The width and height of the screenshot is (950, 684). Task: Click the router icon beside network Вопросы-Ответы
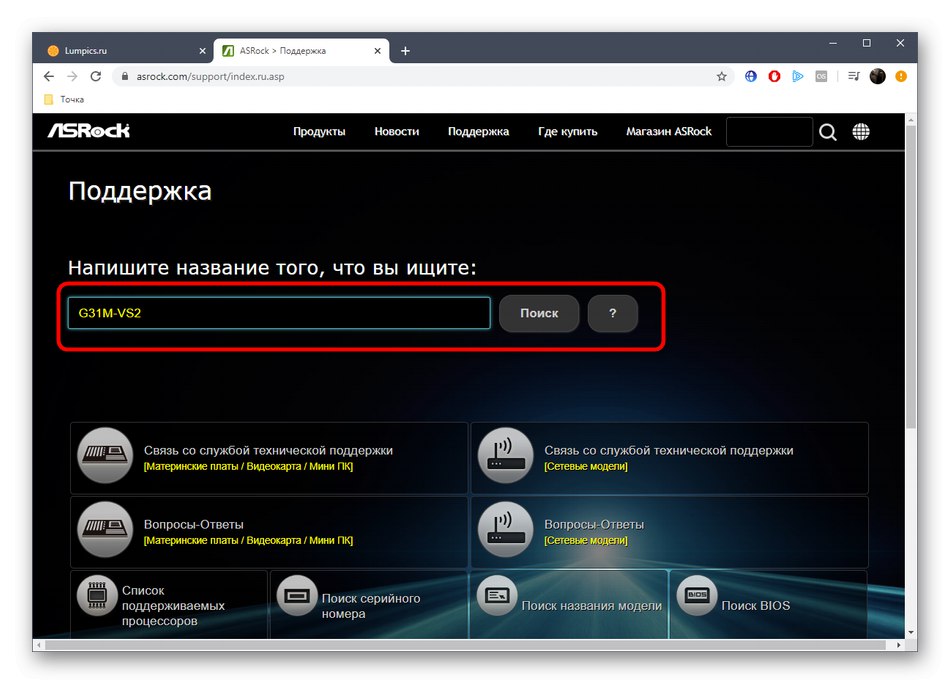(505, 530)
